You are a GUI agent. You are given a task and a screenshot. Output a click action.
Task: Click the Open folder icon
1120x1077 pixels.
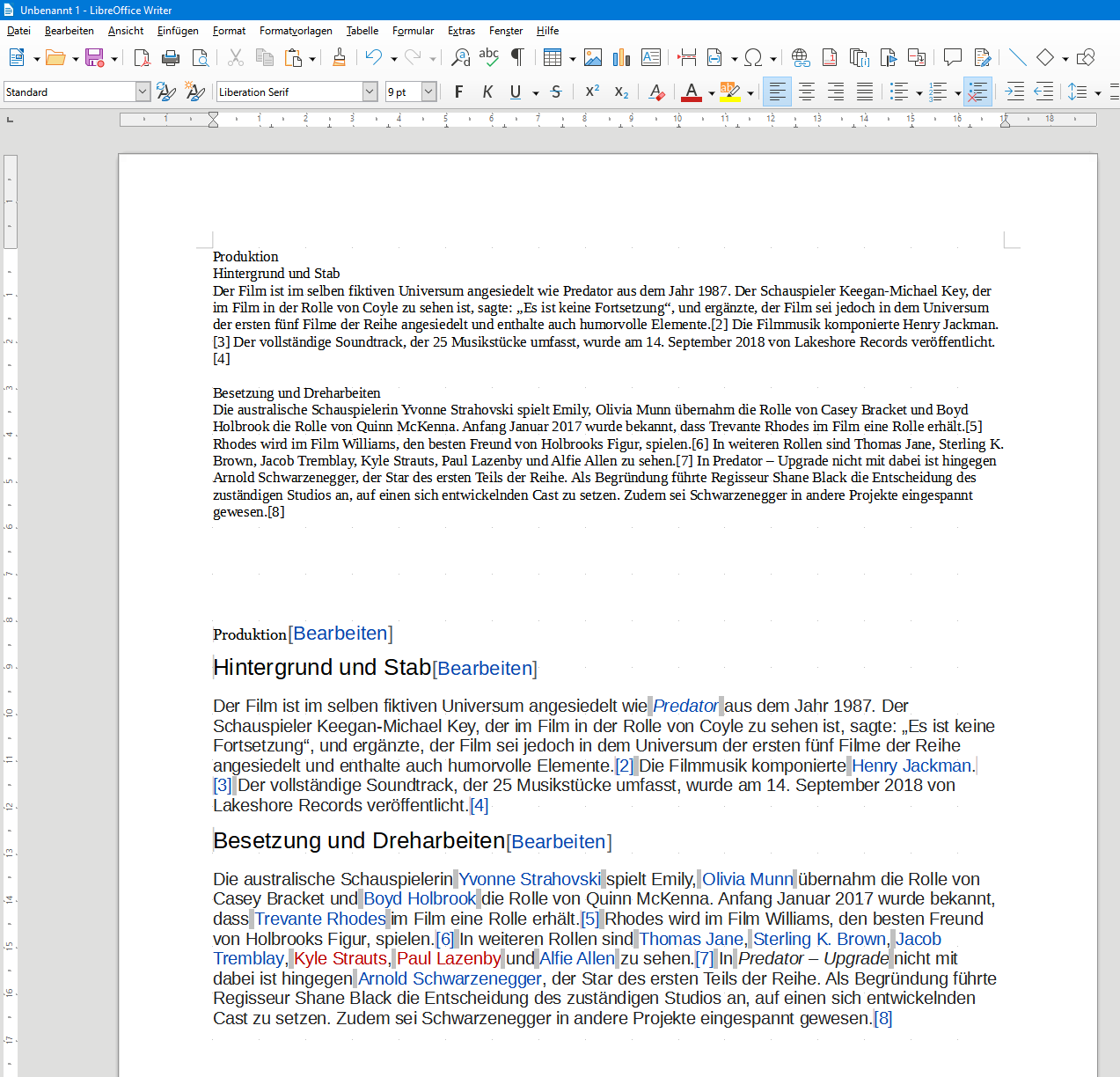click(x=55, y=58)
